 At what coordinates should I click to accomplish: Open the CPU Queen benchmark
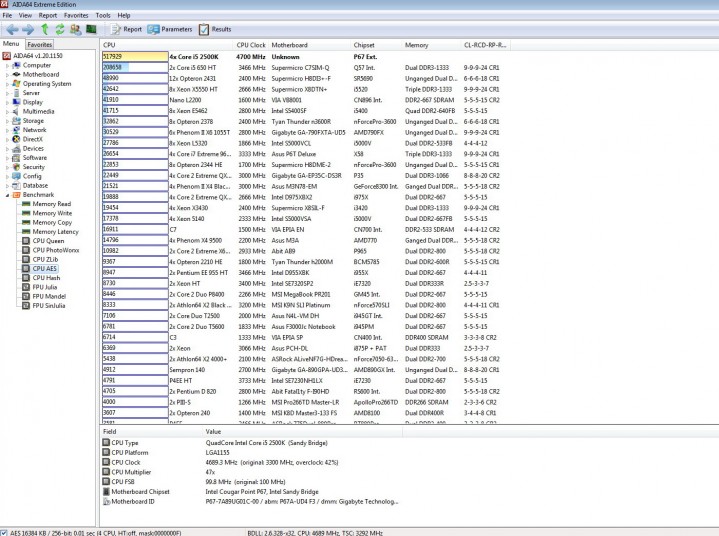pyautogui.click(x=43, y=241)
